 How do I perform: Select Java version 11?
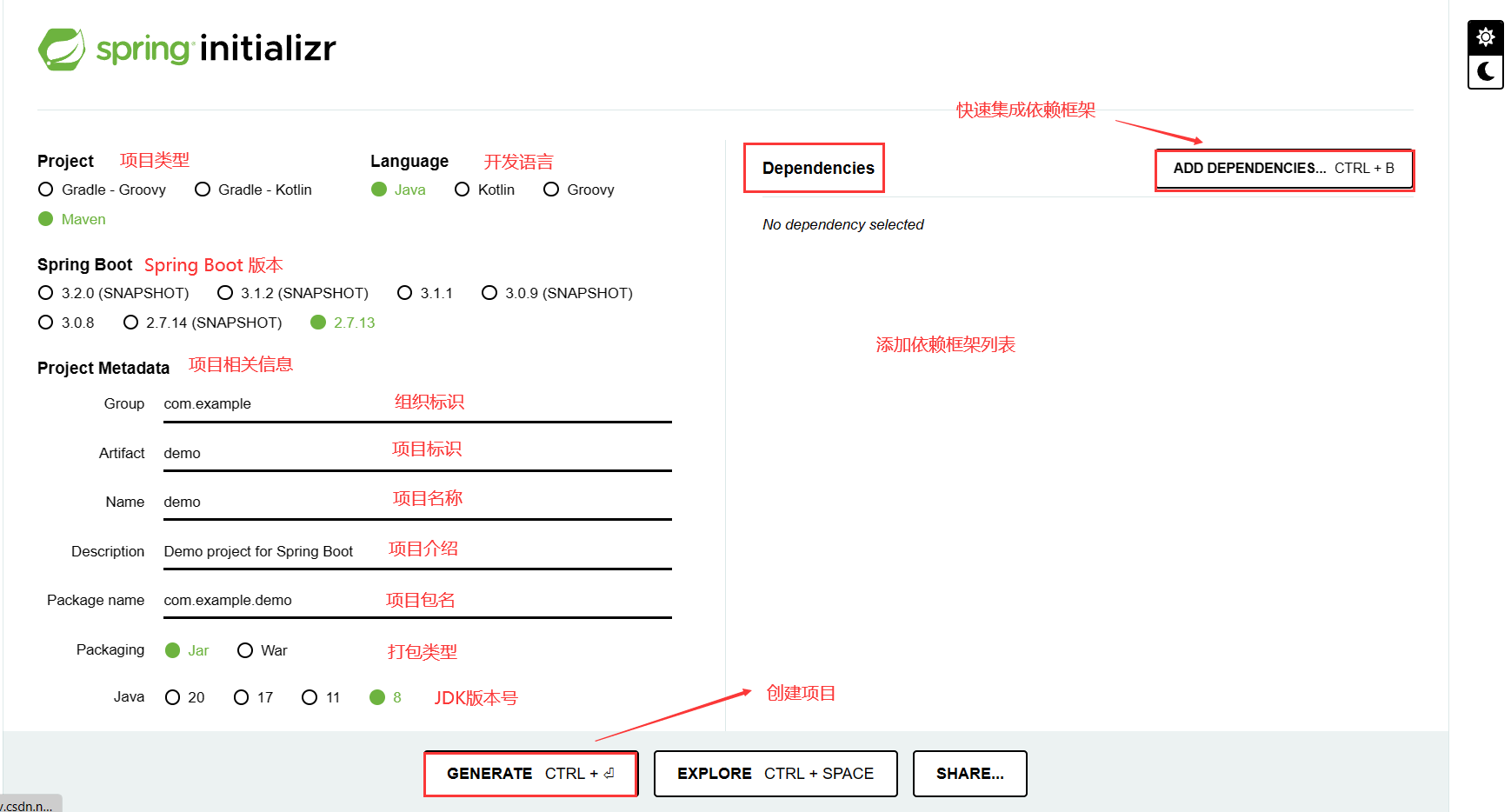321,697
